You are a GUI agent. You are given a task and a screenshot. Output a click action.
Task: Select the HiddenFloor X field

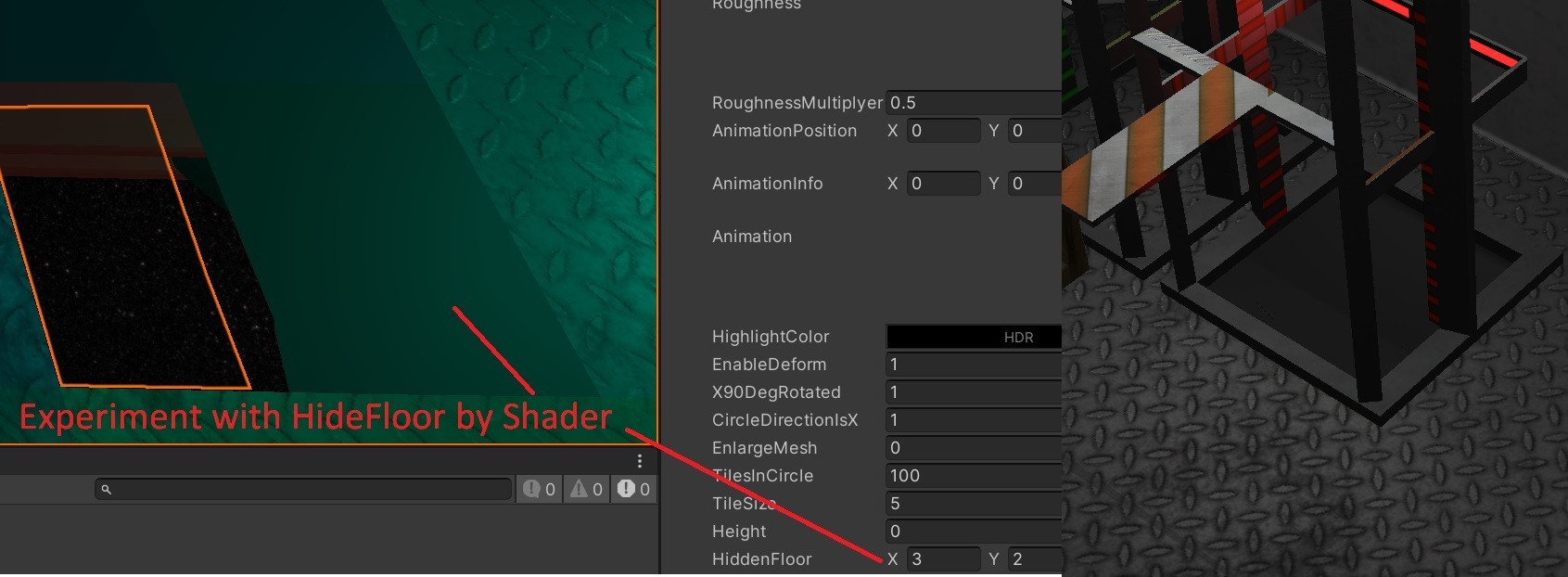coord(943,559)
